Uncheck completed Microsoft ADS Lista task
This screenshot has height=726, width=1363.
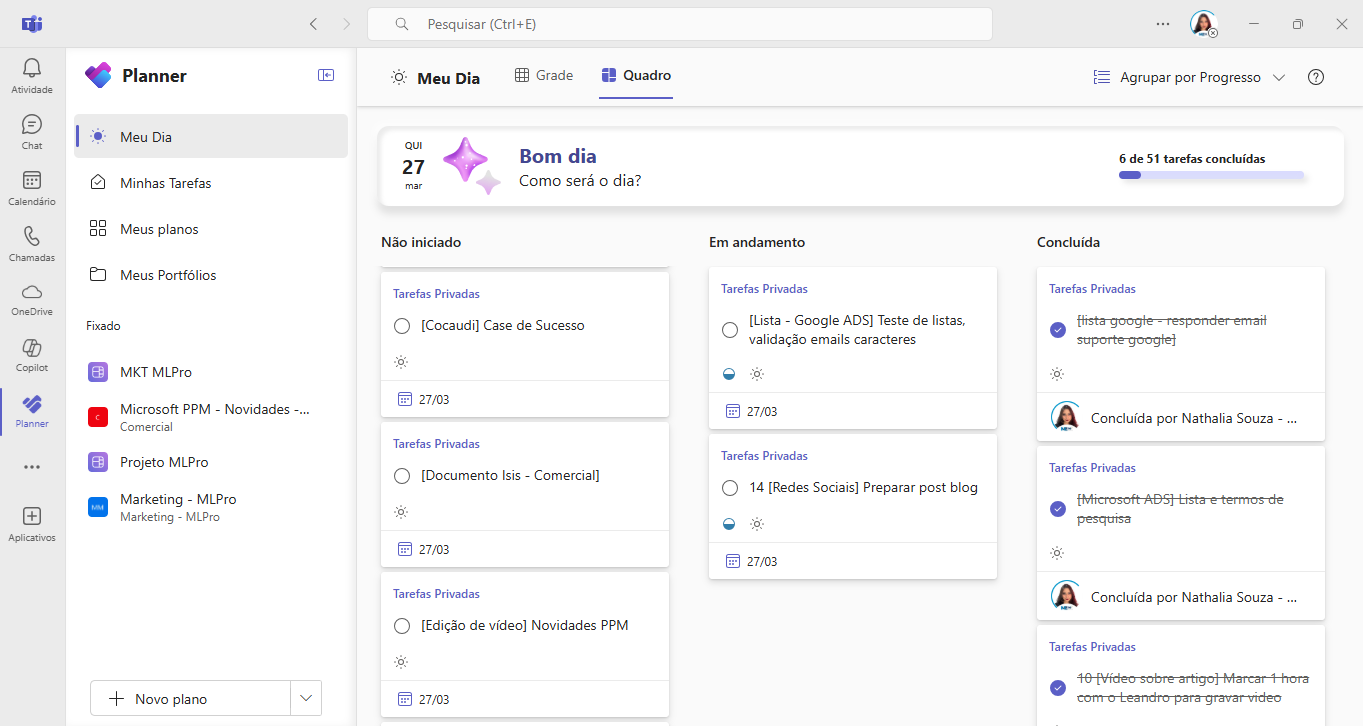[1058, 509]
